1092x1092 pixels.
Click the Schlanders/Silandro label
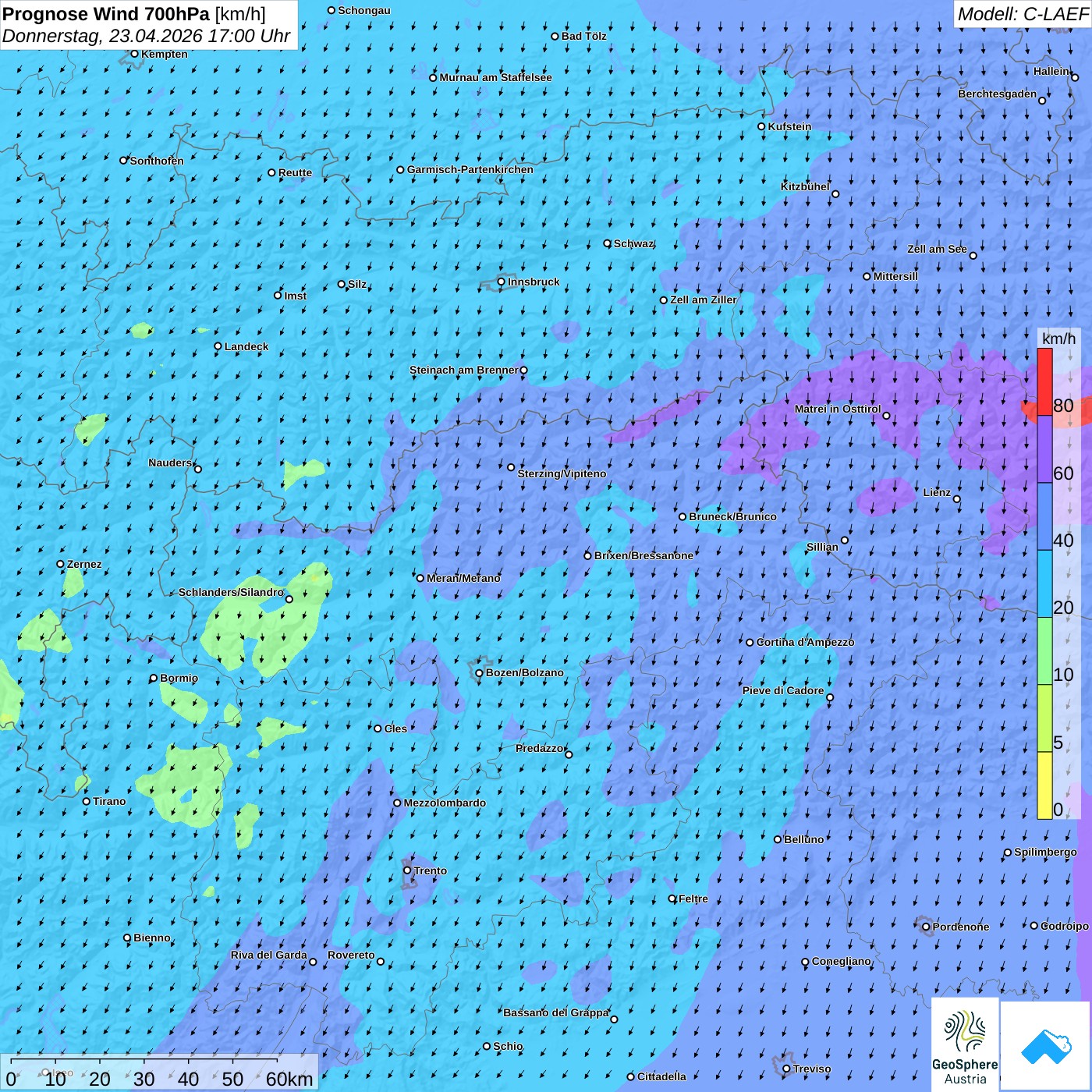231,592
